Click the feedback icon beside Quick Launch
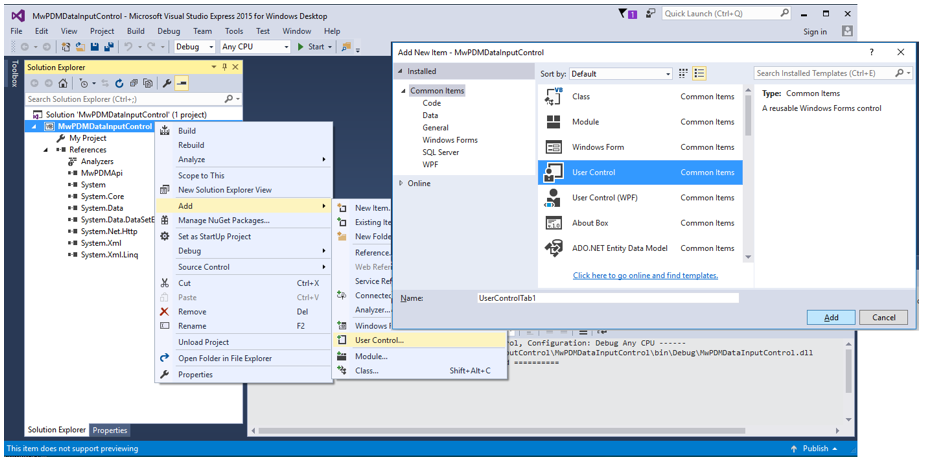Screen dimensions: 926x465 (x=650, y=13)
